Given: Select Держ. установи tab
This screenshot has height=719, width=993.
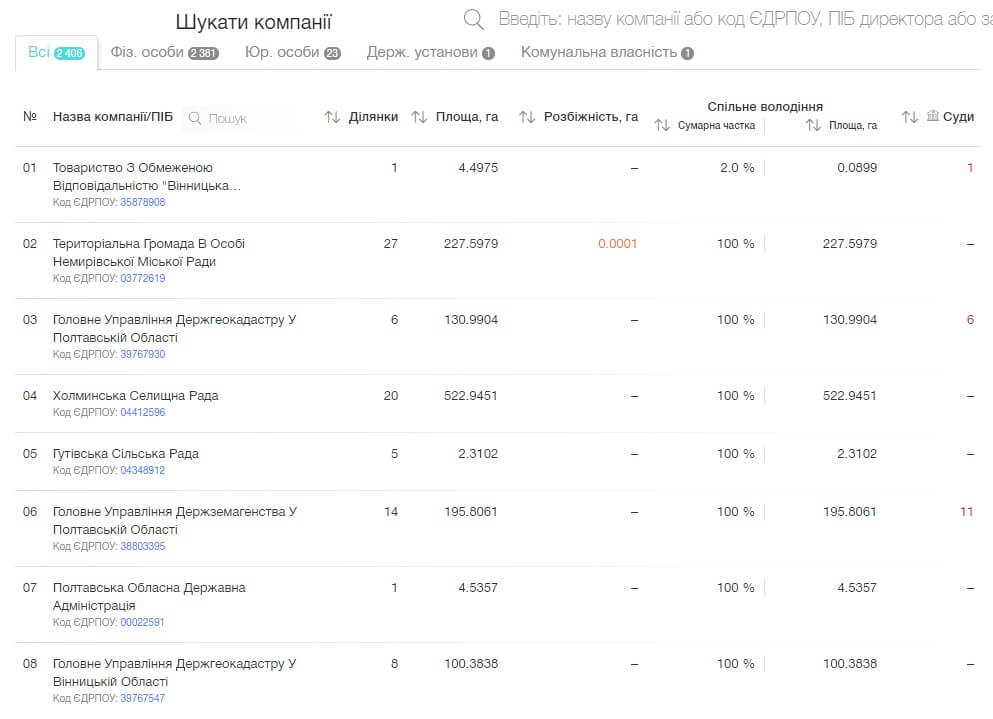Looking at the screenshot, I should click(430, 53).
